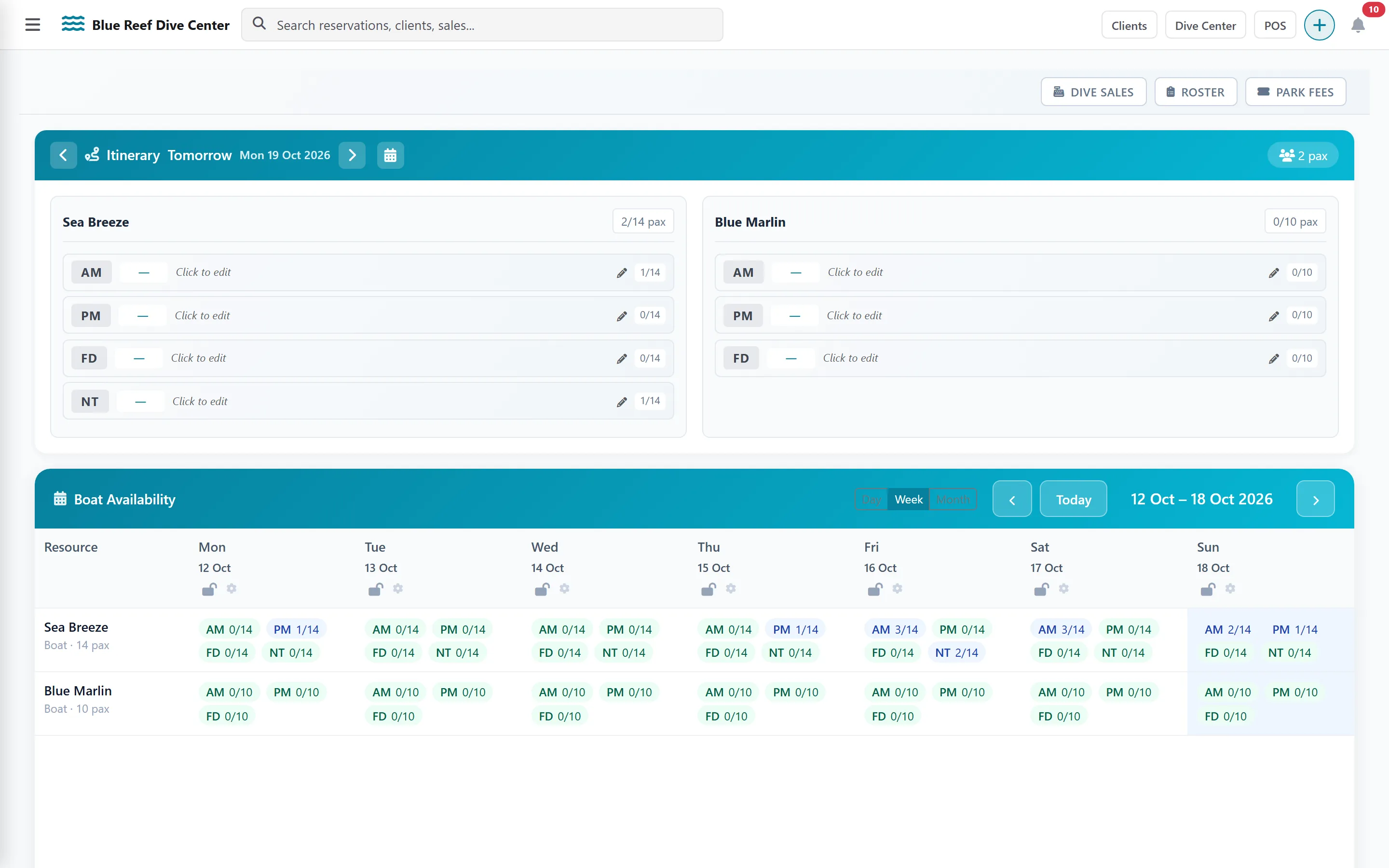Toggle the lock for Sat 17 Oct
Viewport: 1389px width, 868px height.
coord(1041,589)
